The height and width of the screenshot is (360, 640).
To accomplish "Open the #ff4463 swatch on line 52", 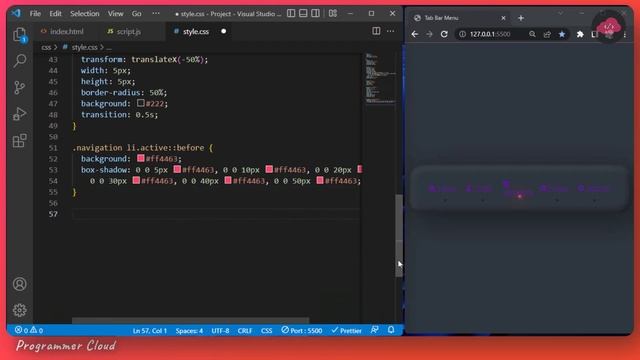I will coord(141,158).
